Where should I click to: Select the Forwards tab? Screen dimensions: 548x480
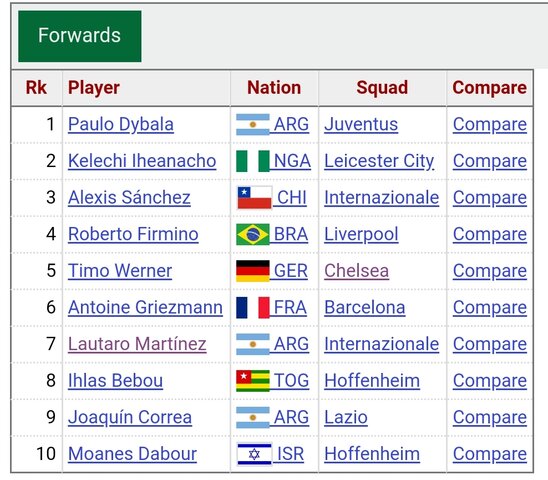point(80,36)
